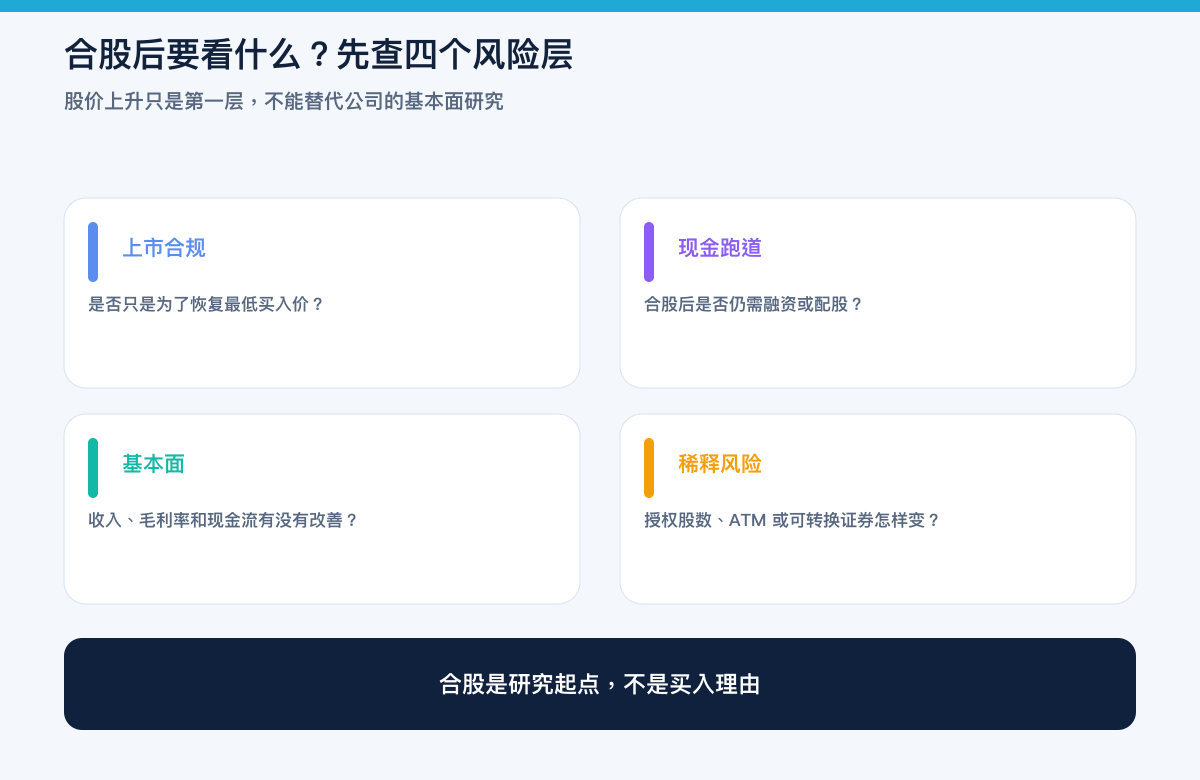The image size is (1200, 780).
Task: Select the 稀释风险 card heading
Action: [x=720, y=464]
